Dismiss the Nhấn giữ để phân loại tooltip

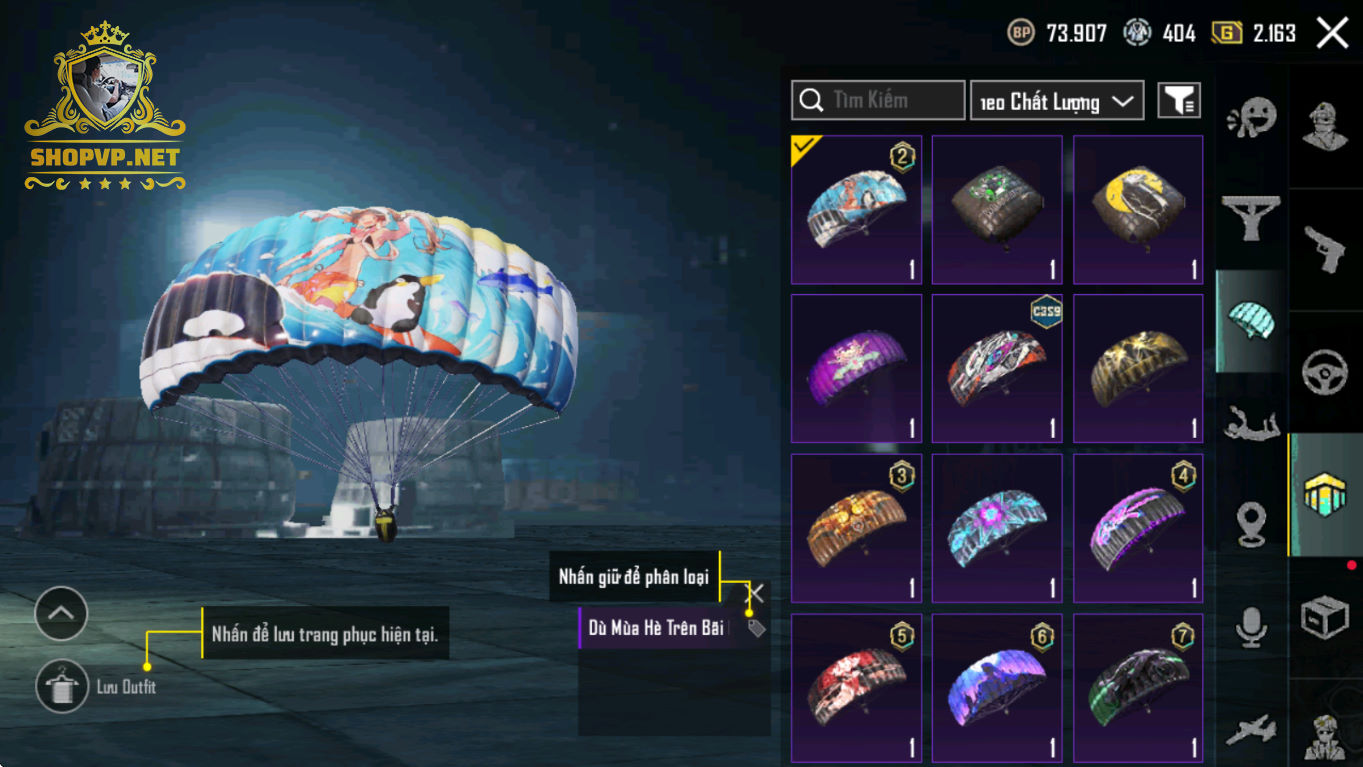[757, 594]
